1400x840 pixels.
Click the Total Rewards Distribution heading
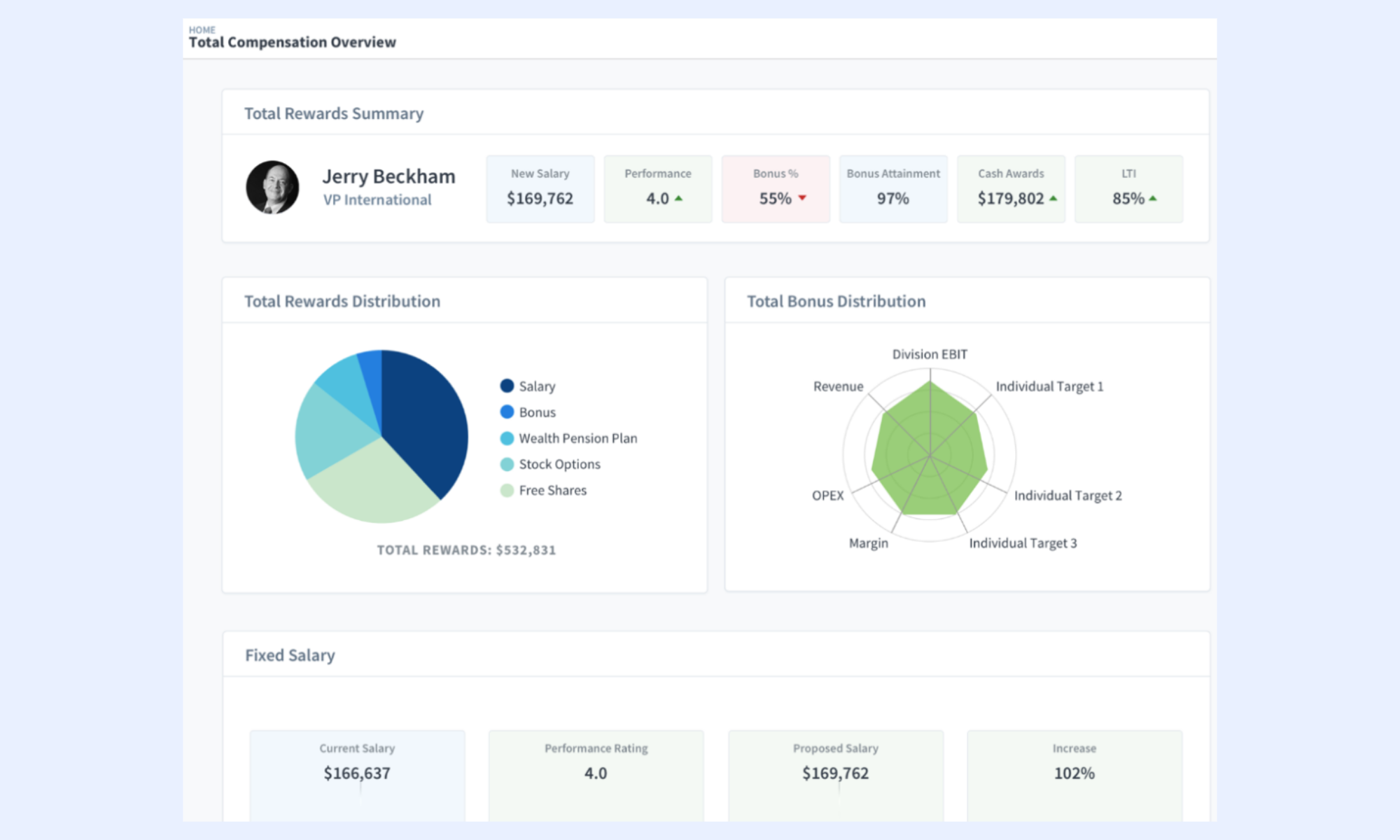click(342, 301)
